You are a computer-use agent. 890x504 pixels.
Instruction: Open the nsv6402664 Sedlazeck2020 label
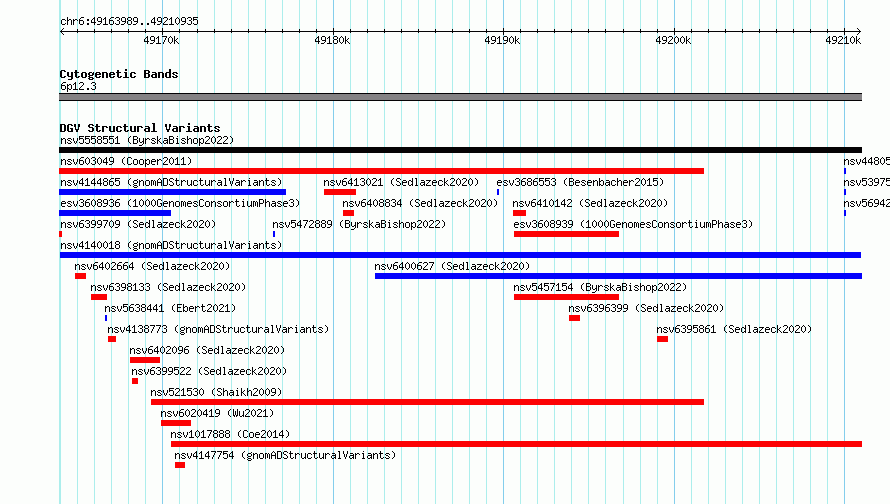click(152, 266)
